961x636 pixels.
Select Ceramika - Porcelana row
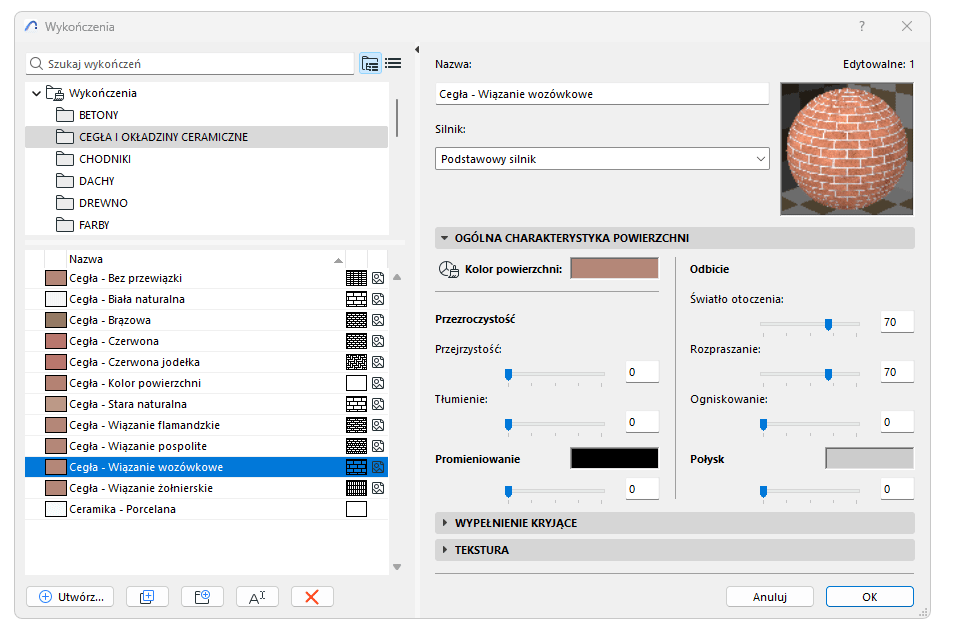pos(207,509)
